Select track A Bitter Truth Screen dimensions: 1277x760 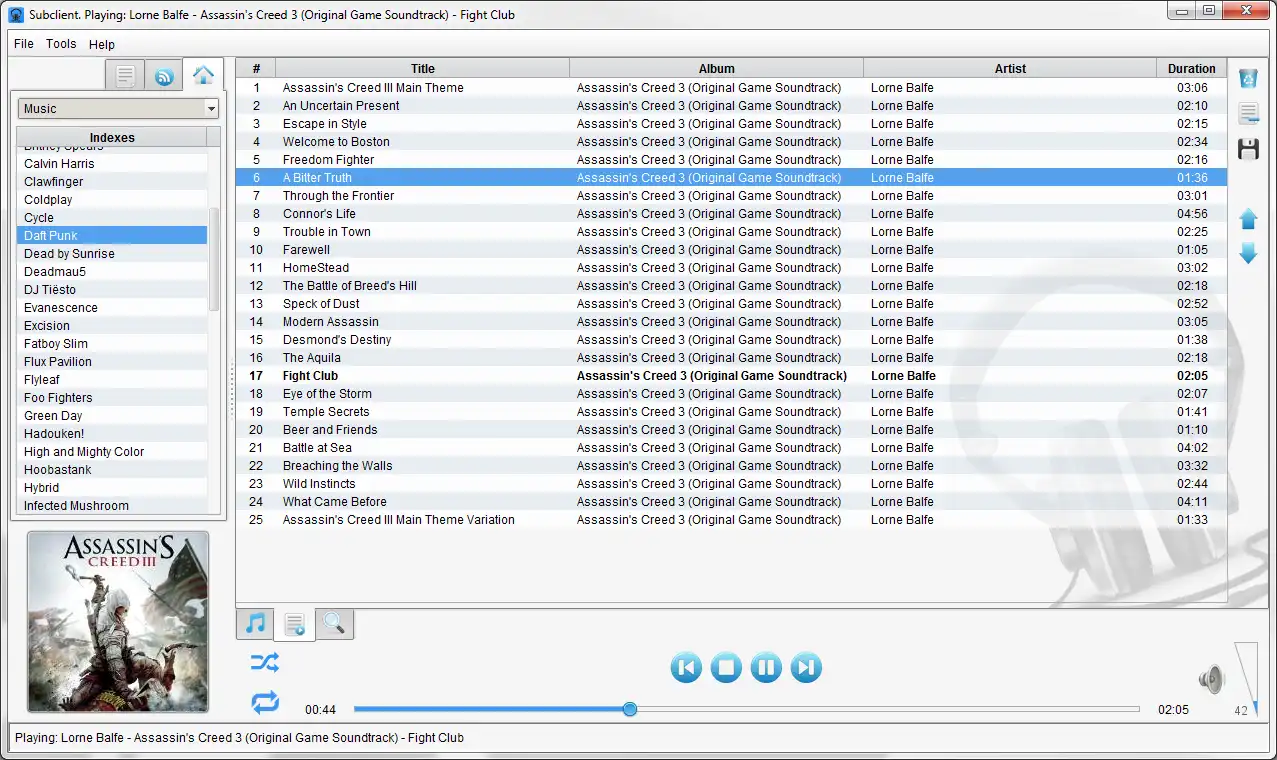[x=731, y=178]
